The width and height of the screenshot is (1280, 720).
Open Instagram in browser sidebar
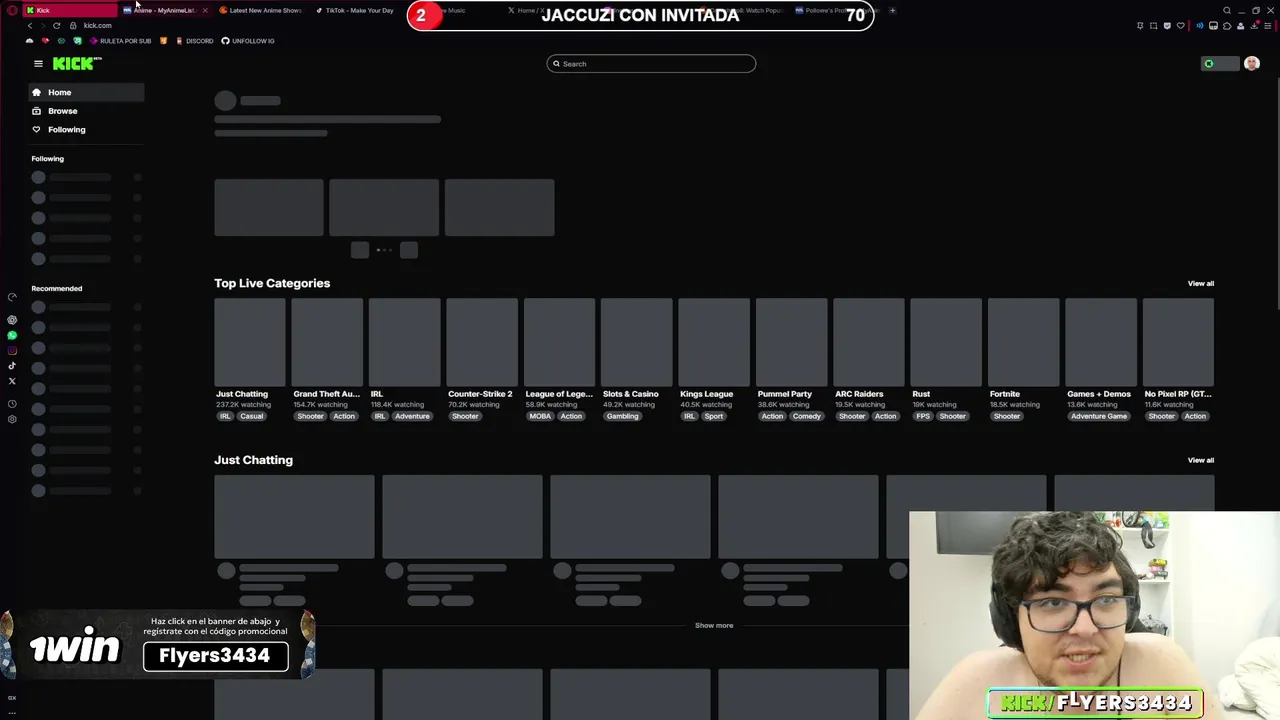(x=12, y=350)
